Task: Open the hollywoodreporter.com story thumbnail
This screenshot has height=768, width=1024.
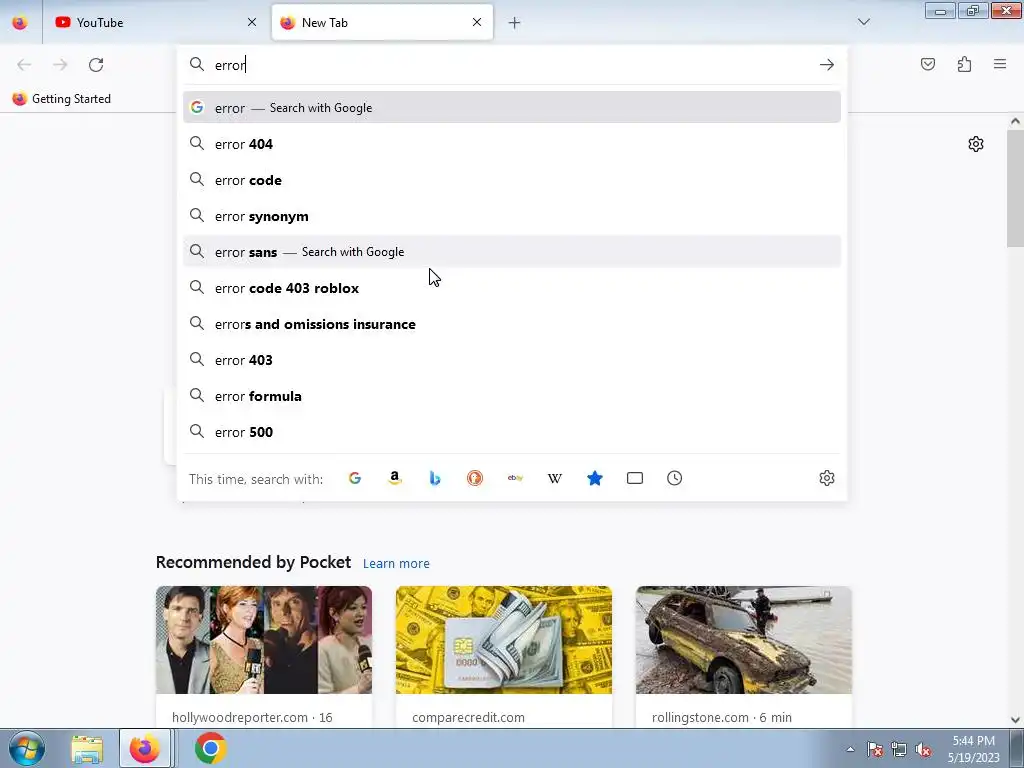Action: (264, 640)
